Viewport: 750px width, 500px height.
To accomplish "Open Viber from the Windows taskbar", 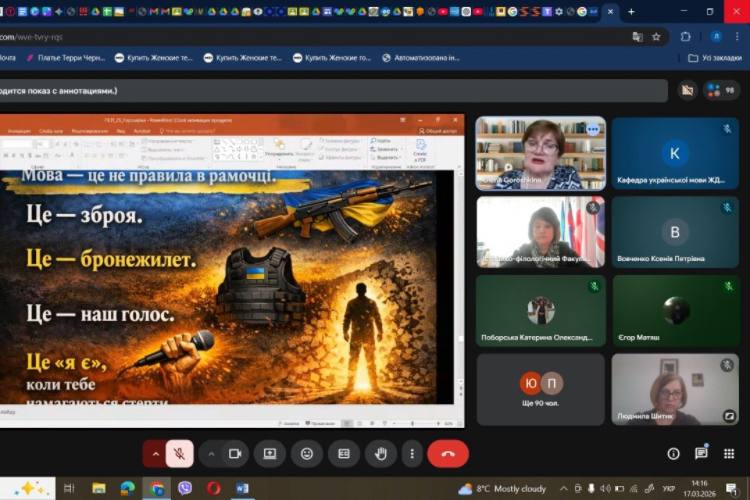I will 185,488.
